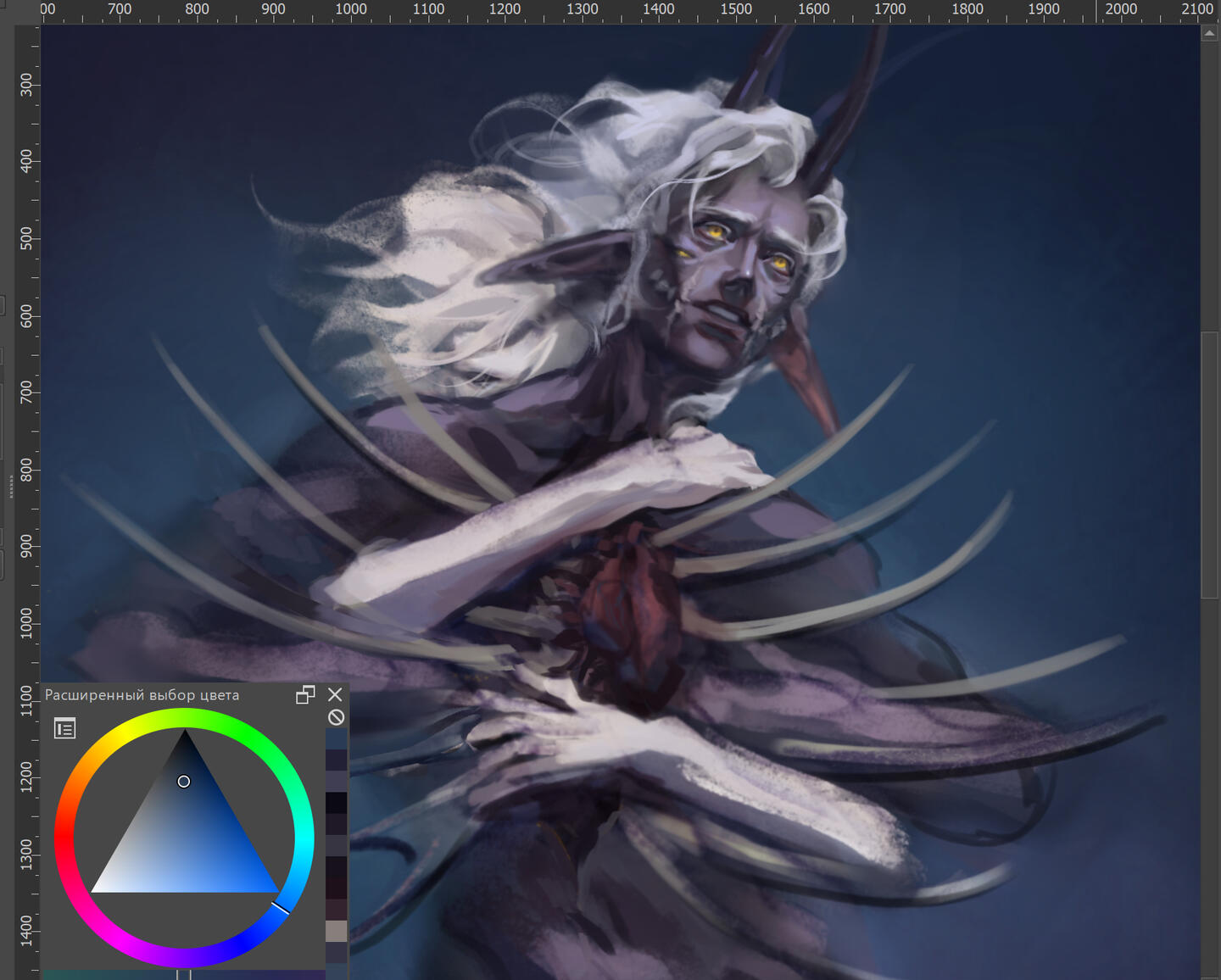Screen dimensions: 1221x980
Task: Choose the beige-gray swatch in color history
Action: point(337,931)
